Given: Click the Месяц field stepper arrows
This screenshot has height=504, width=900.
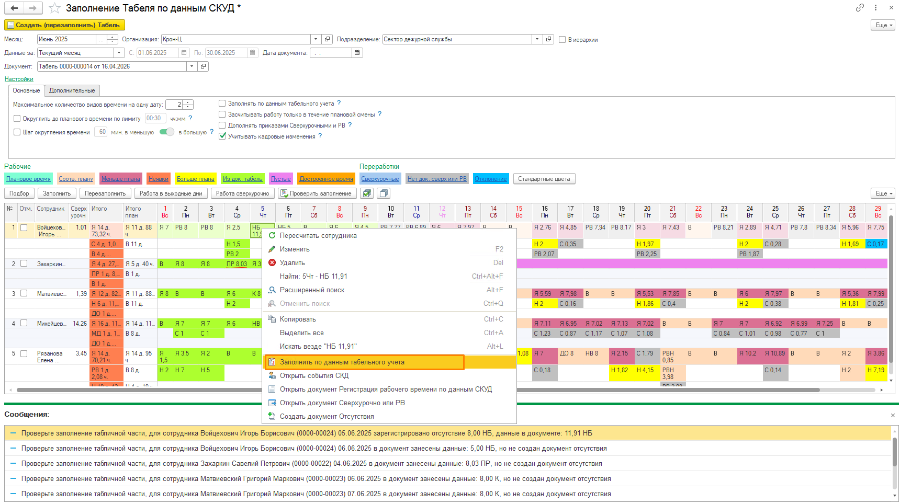Looking at the screenshot, I should (x=112, y=39).
